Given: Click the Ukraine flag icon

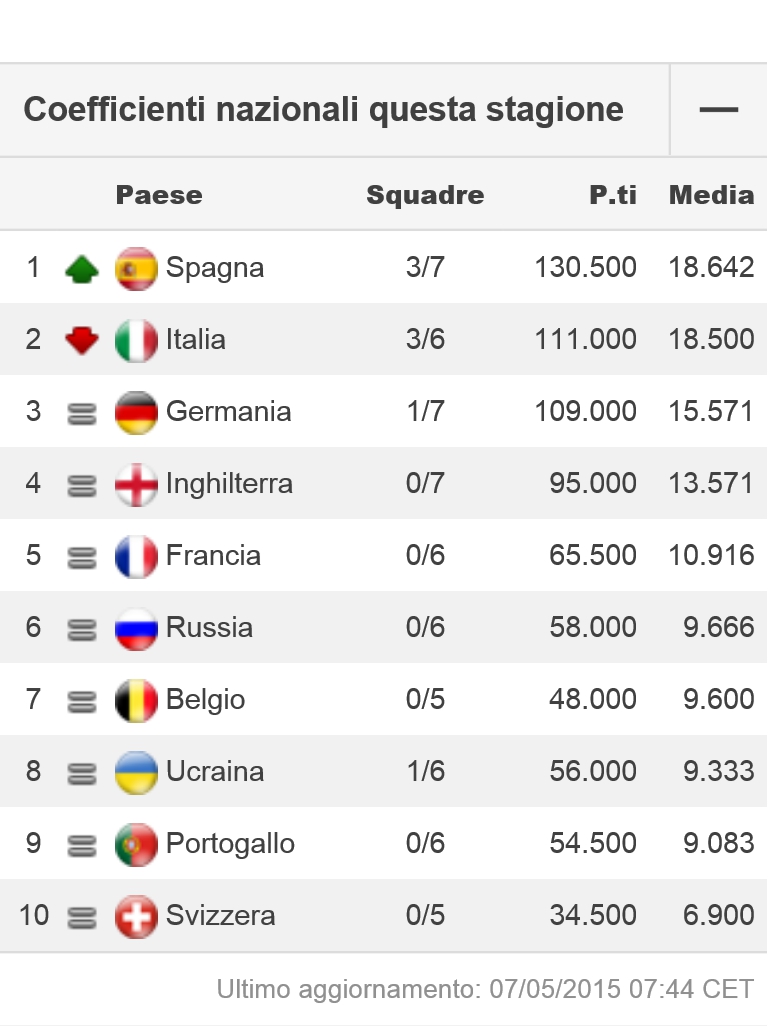Looking at the screenshot, I should 136,772.
